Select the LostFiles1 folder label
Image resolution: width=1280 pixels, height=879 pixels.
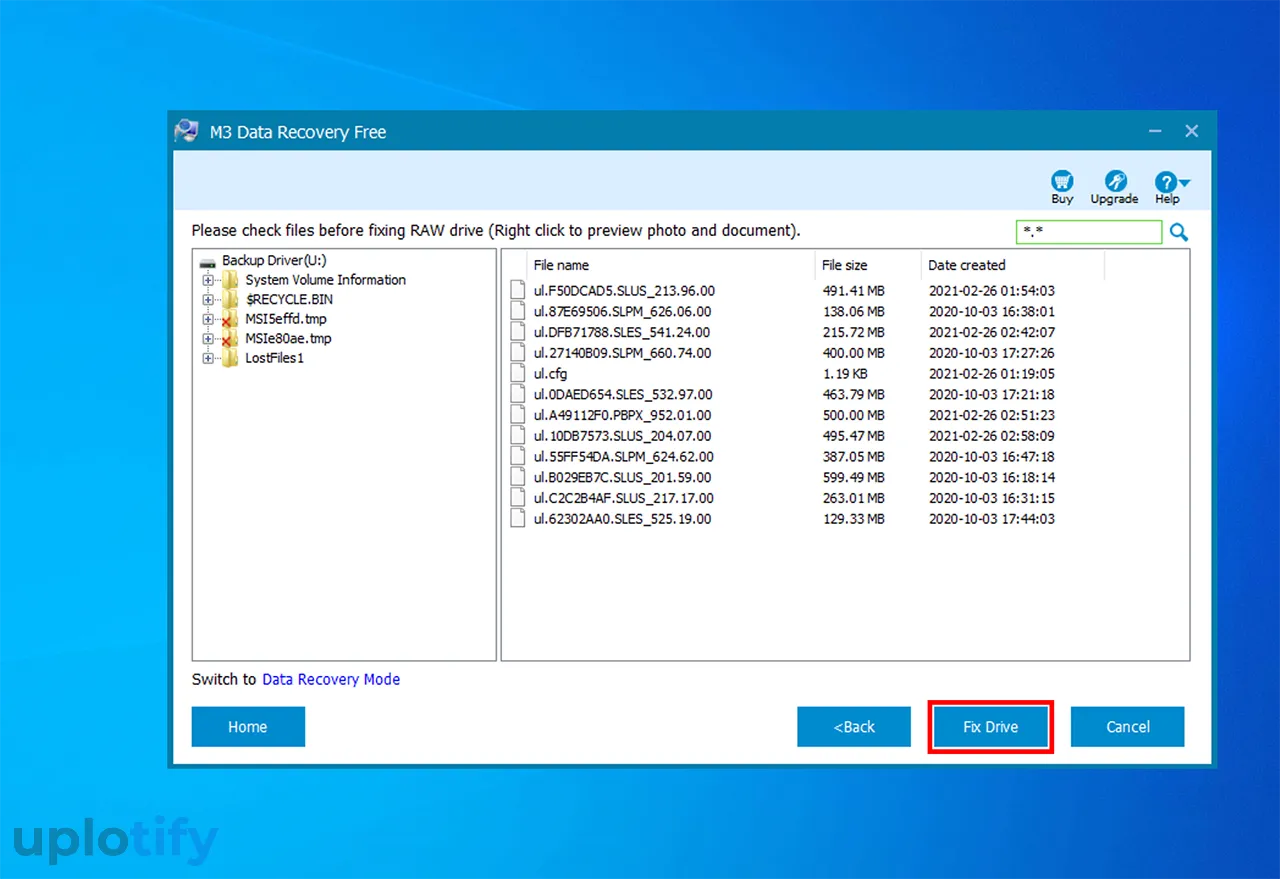point(274,358)
